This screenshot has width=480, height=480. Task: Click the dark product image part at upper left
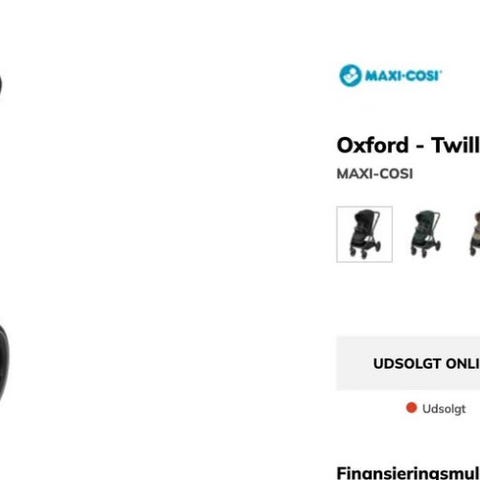tap(1, 85)
